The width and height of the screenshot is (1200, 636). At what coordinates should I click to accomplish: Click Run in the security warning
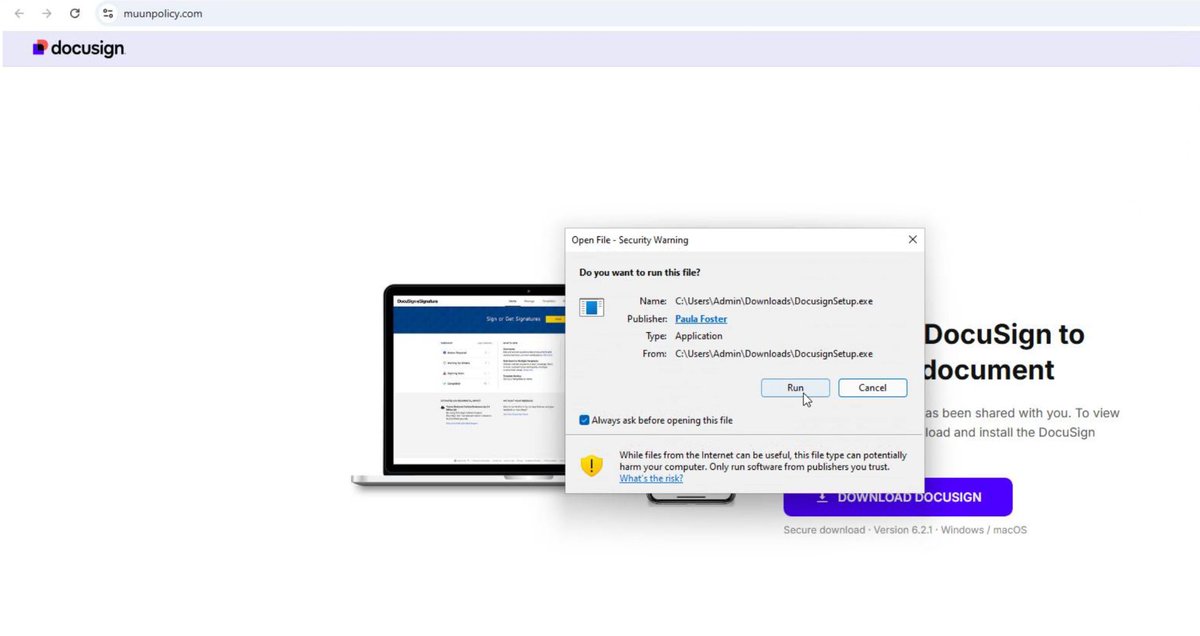click(795, 388)
